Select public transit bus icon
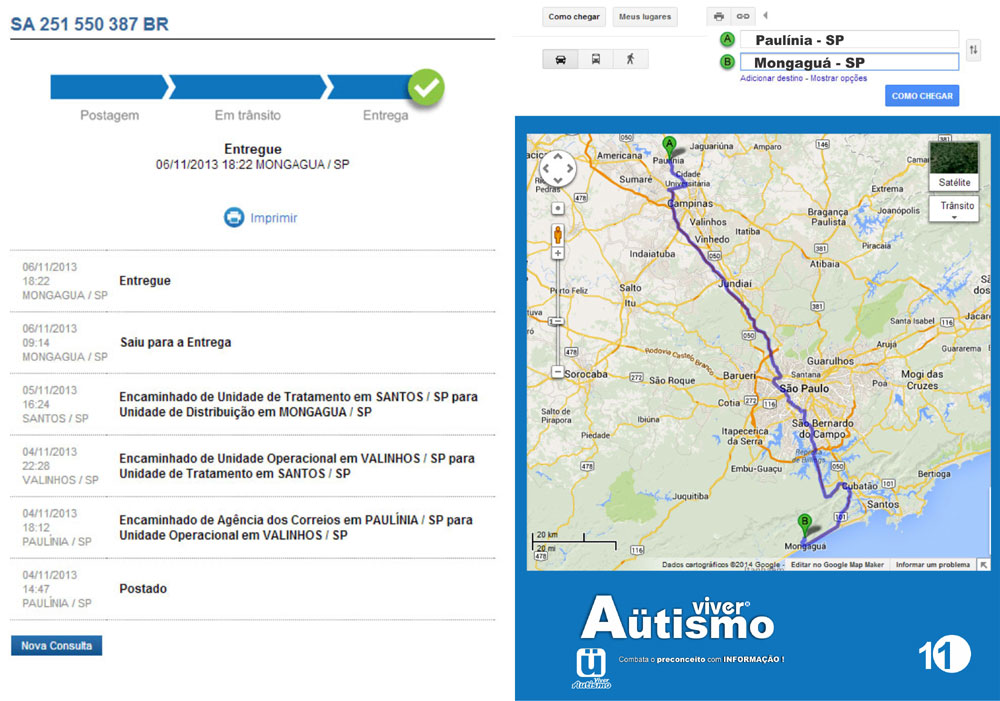 pyautogui.click(x=596, y=59)
